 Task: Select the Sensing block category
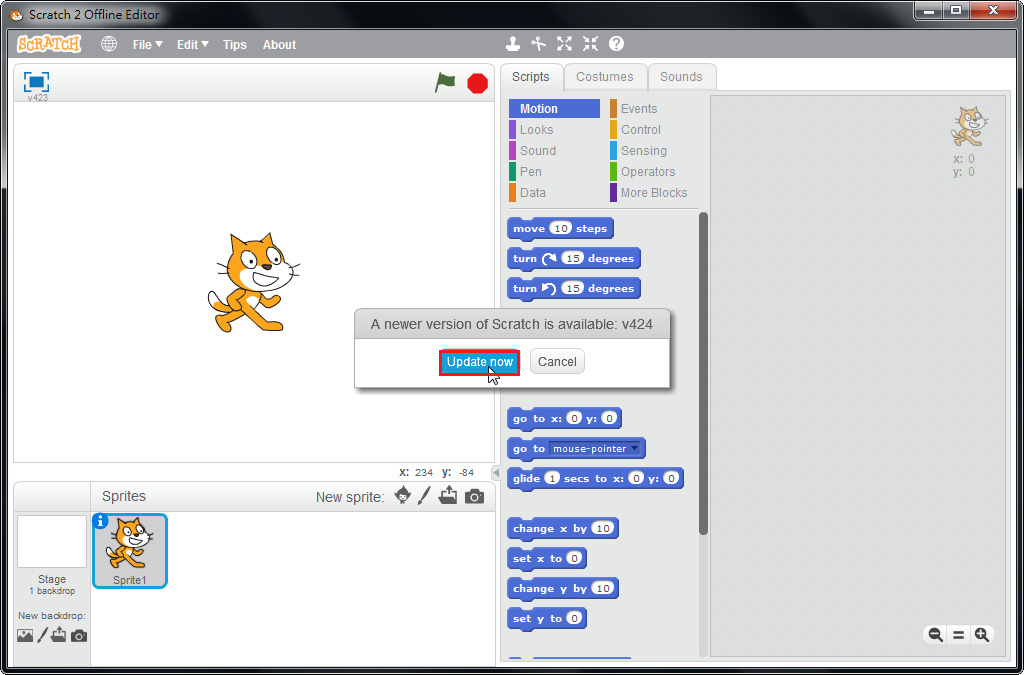[653, 150]
